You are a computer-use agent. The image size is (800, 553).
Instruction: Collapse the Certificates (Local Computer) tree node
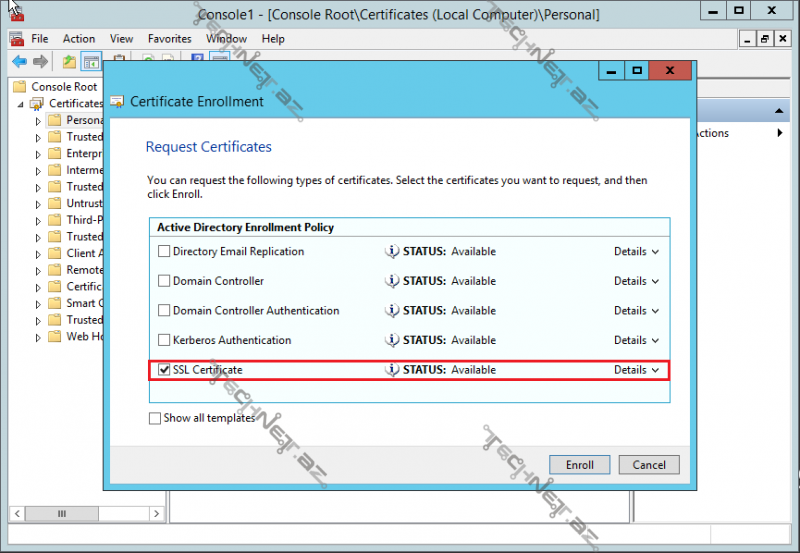click(x=21, y=104)
